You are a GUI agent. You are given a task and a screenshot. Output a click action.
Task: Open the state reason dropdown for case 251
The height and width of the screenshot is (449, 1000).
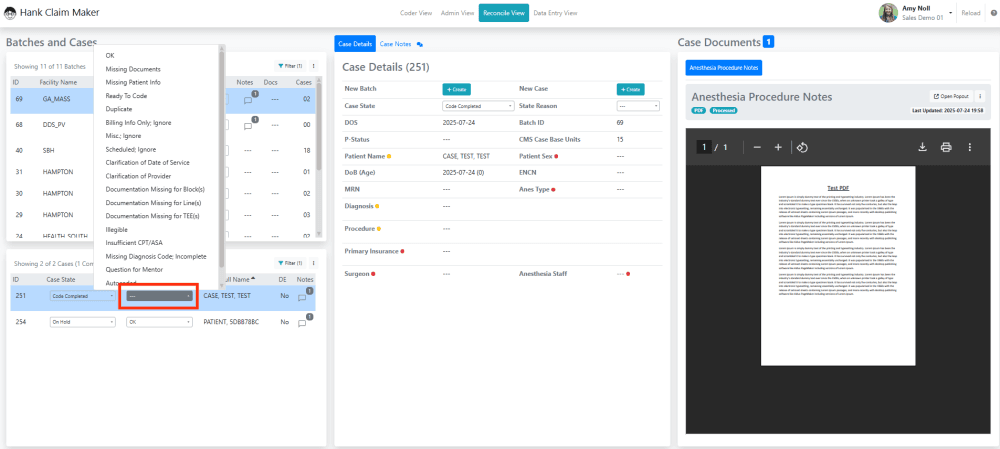(159, 296)
